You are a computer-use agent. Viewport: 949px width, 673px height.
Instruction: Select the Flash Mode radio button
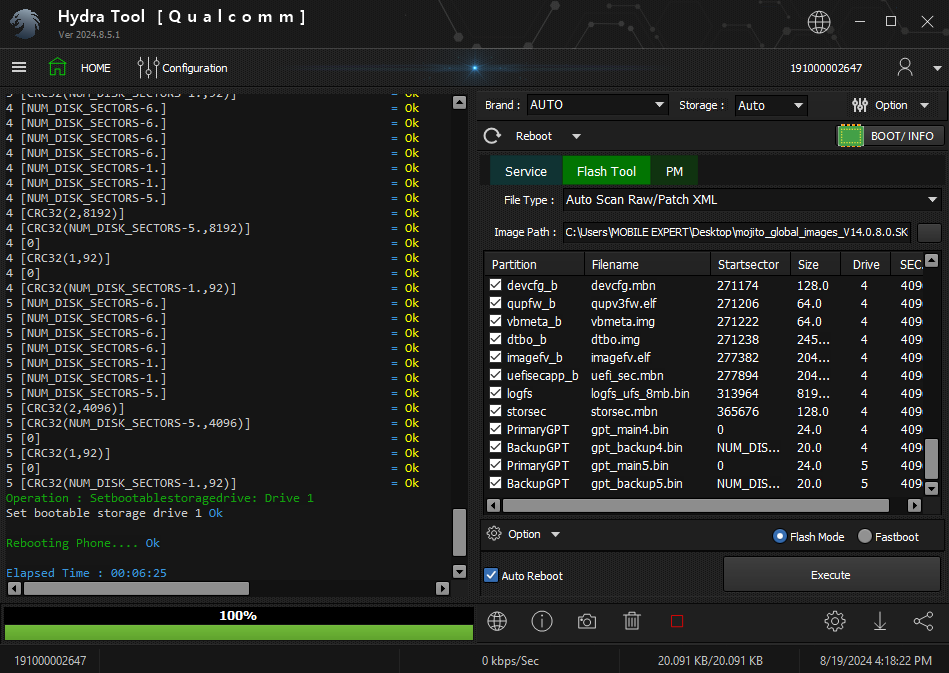click(x=780, y=536)
